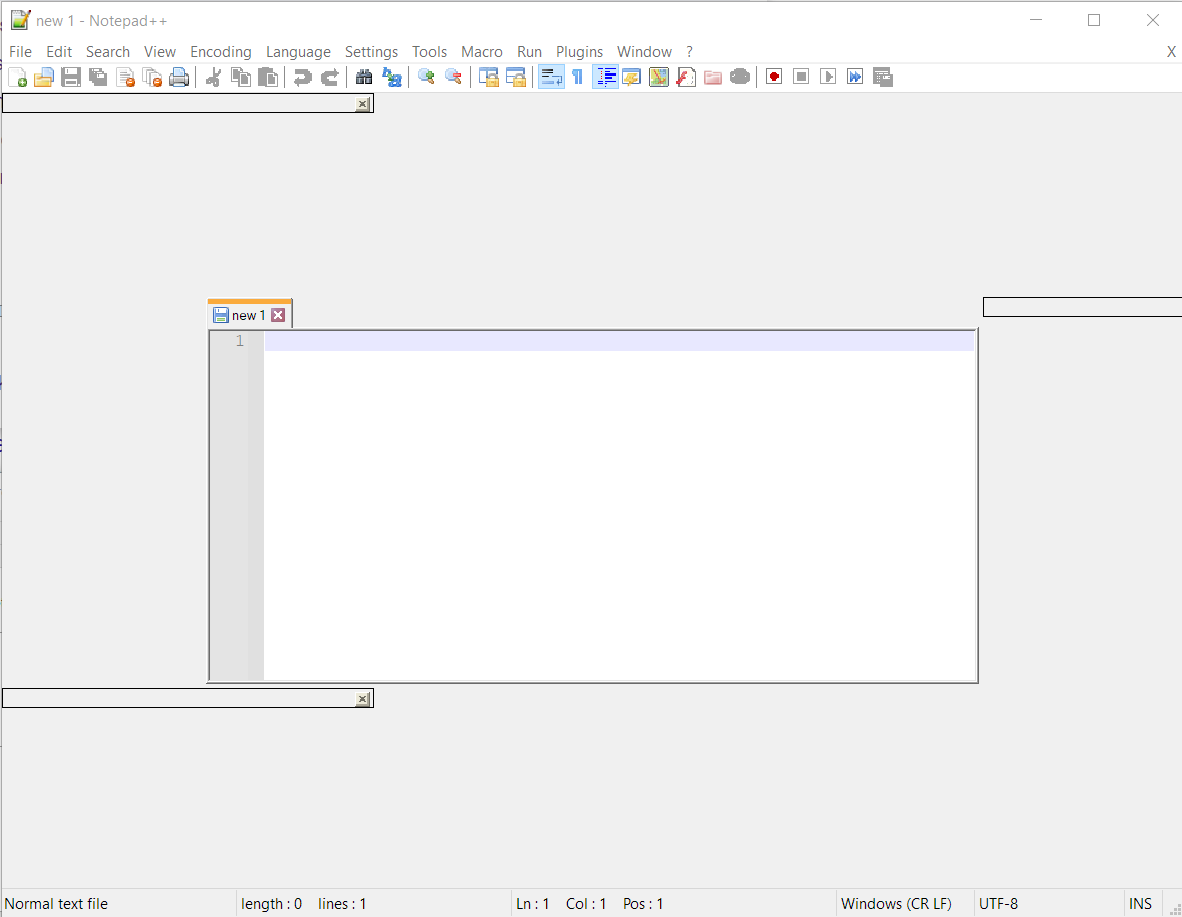Click the Save All toolbar icon
The image size is (1182, 917).
pyautogui.click(x=98, y=77)
